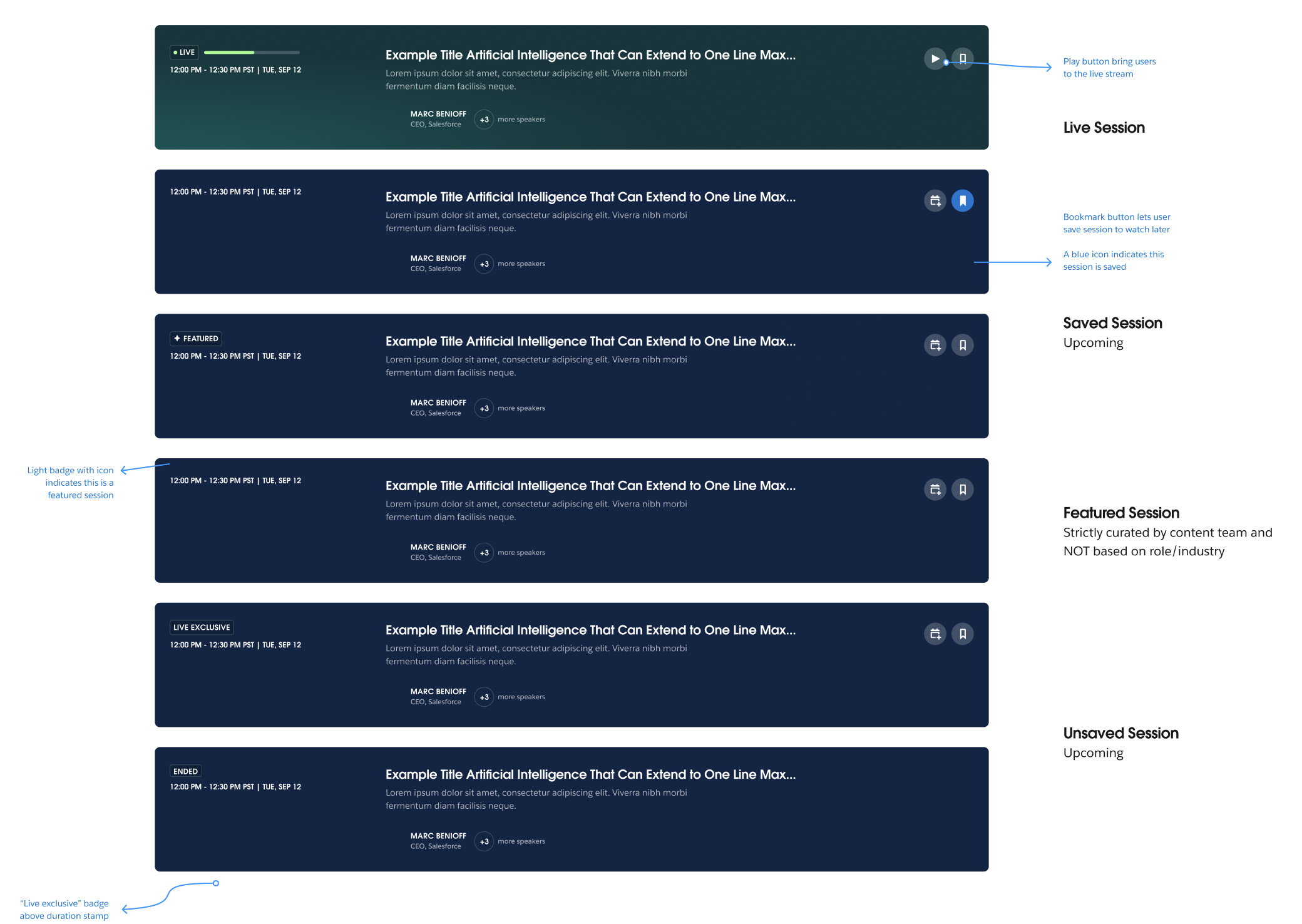1302x924 pixels.
Task: Click the "Saved Session" heading
Action: (1112, 323)
